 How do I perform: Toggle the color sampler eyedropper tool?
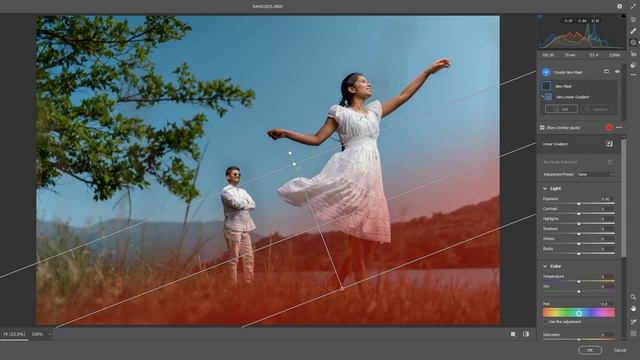(633, 322)
